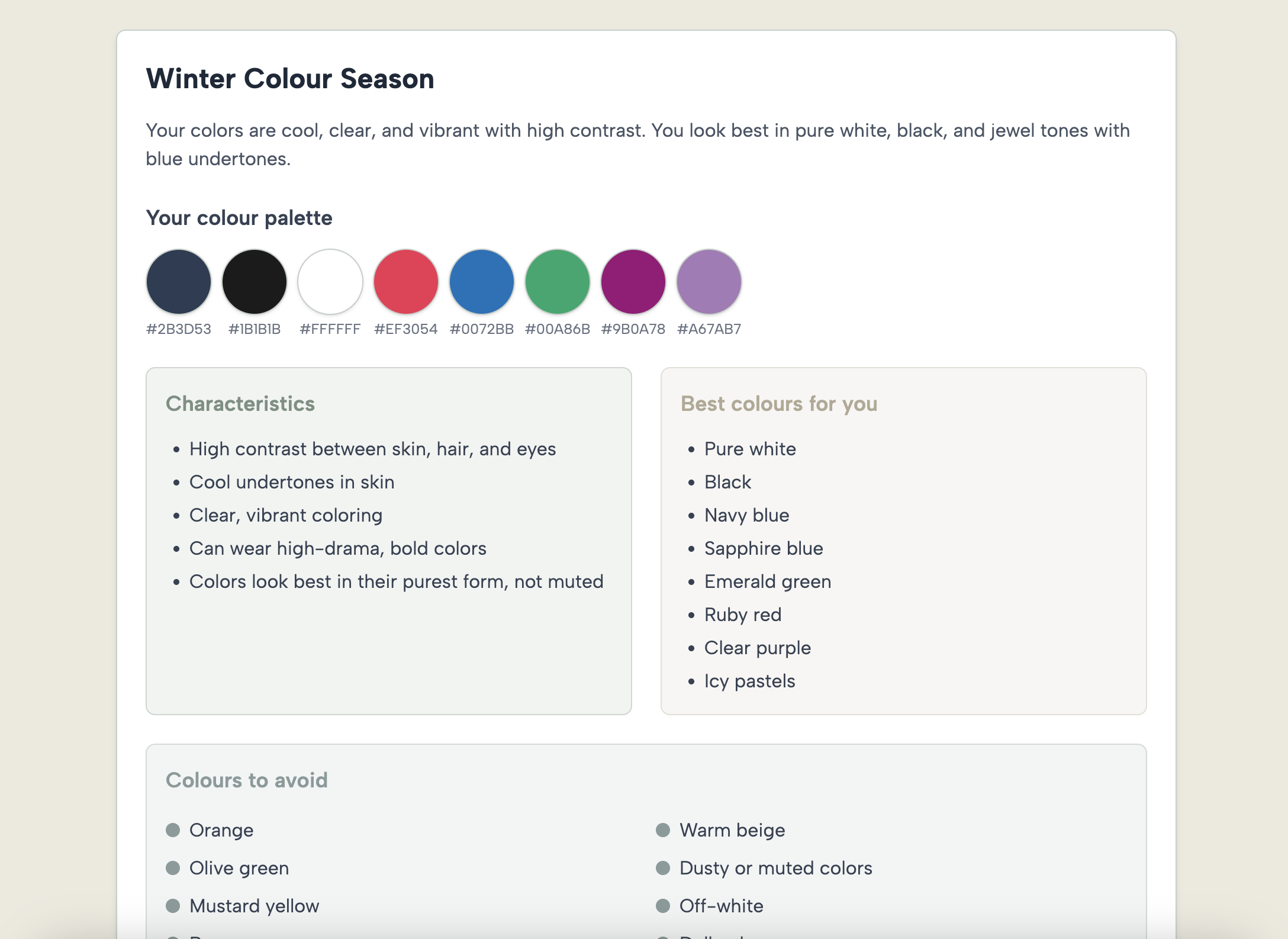Click the grey dot next to Off-white
Viewport: 1288px width, 939px height.
pos(663,906)
